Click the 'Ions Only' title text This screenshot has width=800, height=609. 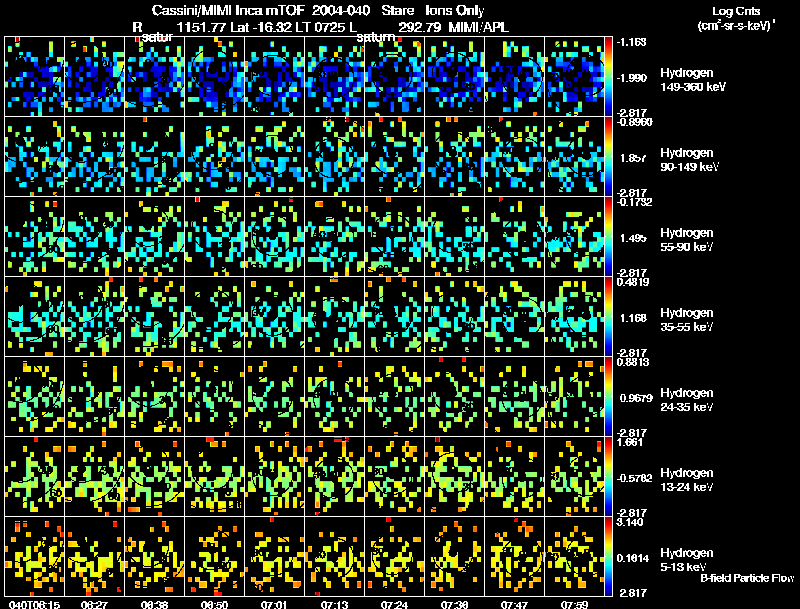[455, 10]
